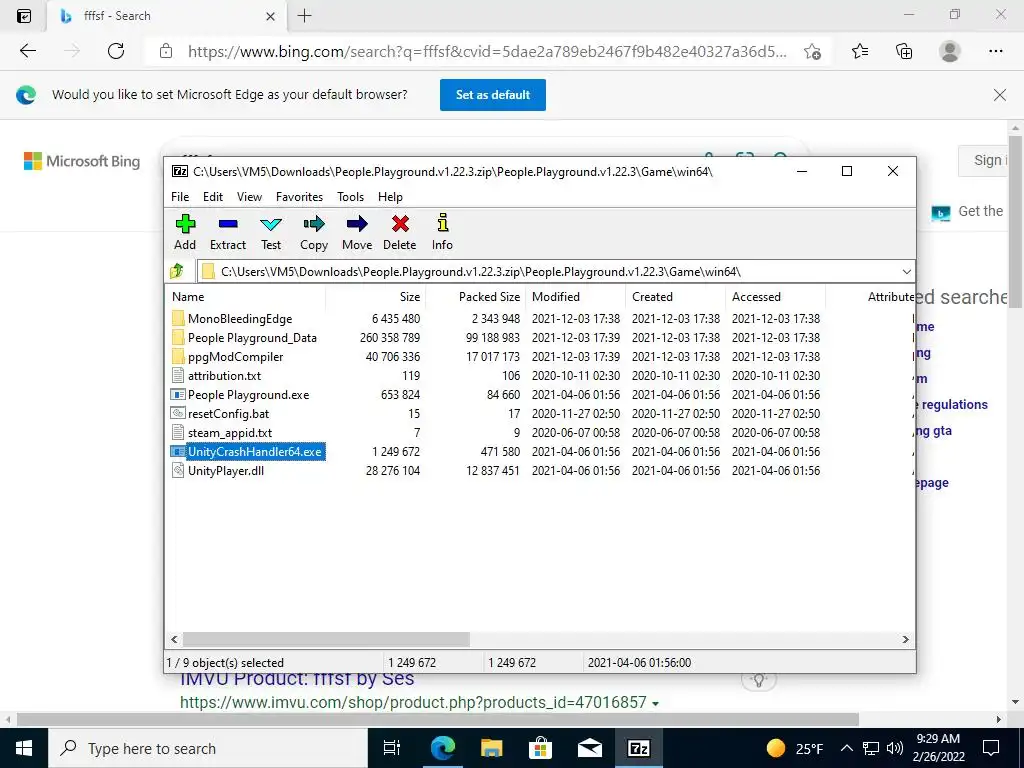1024x768 pixels.
Task: Open Edge Collections icon
Action: [x=904, y=51]
